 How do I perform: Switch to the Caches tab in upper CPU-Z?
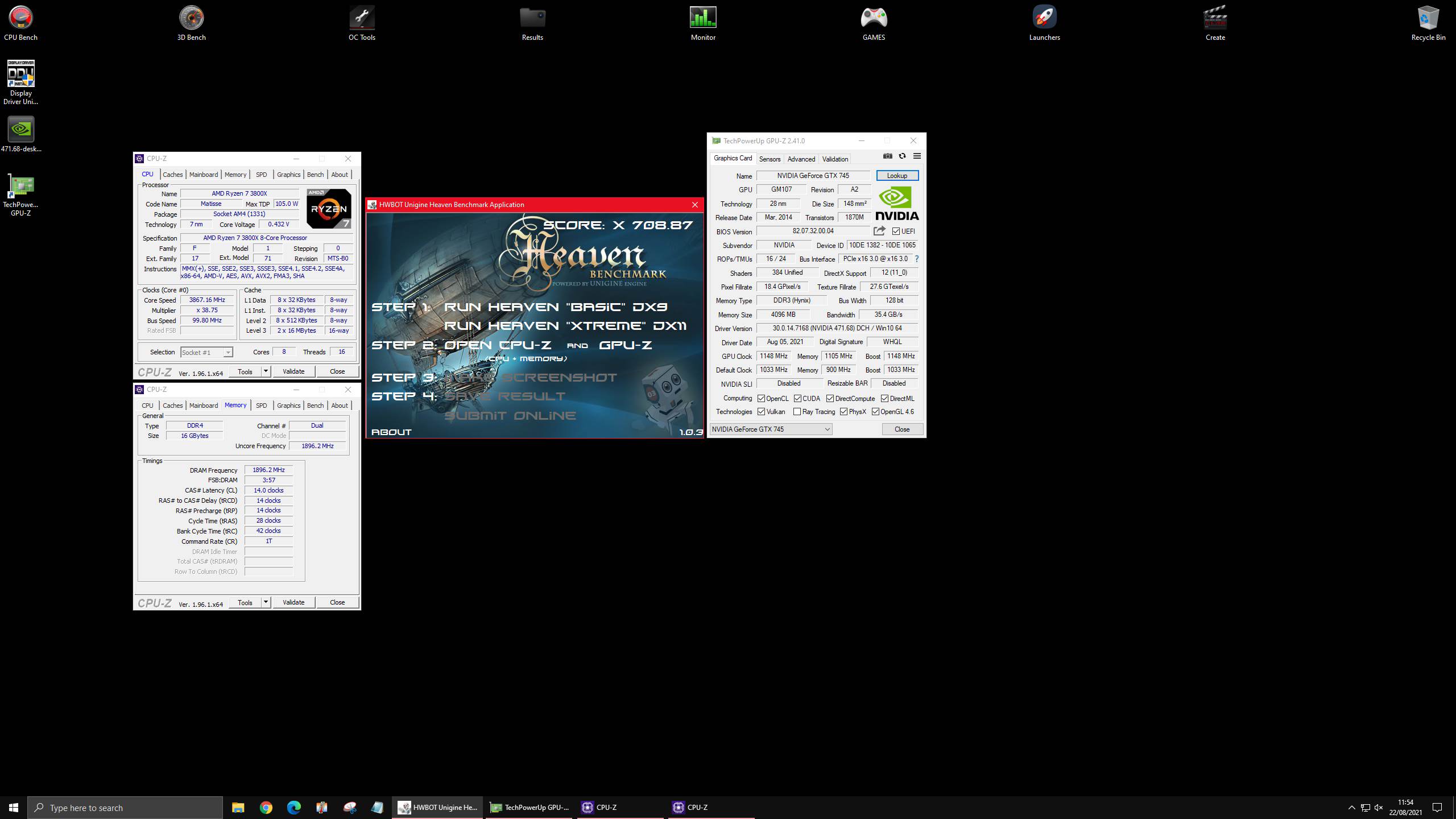[172, 175]
